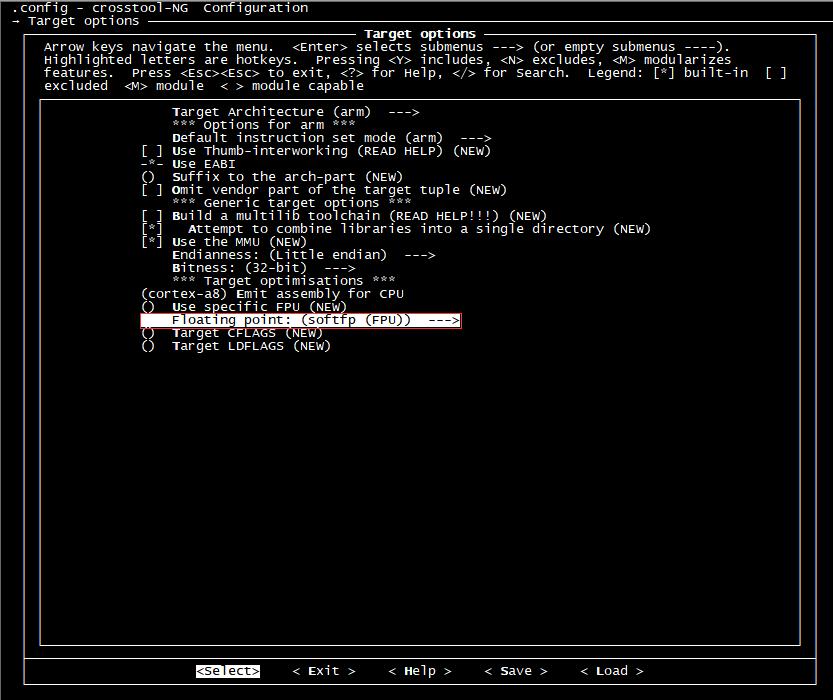The width and height of the screenshot is (833, 700).
Task: Toggle Attempt to combine libraries option
Action: click(396, 229)
